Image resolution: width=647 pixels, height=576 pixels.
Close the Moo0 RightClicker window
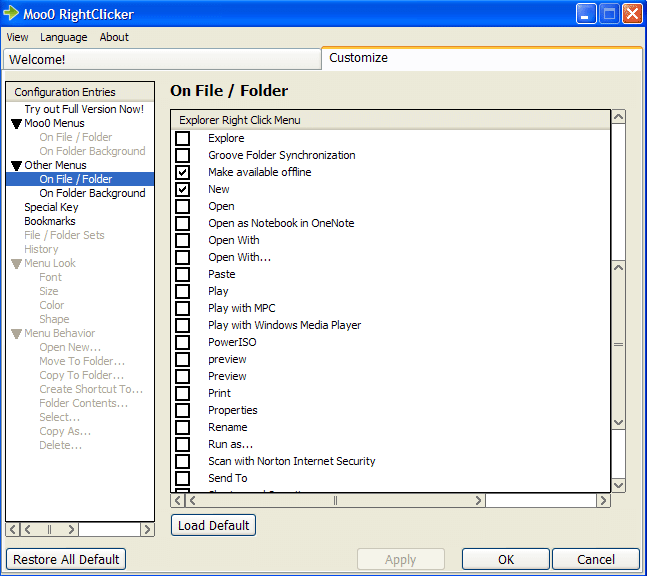[x=632, y=14]
